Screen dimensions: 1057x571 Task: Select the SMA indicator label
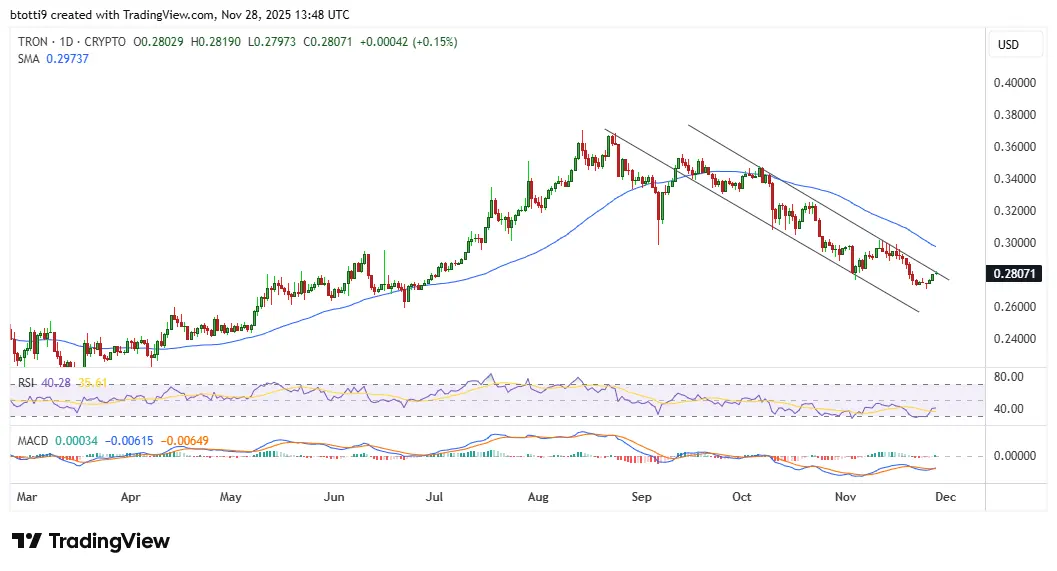(x=30, y=59)
